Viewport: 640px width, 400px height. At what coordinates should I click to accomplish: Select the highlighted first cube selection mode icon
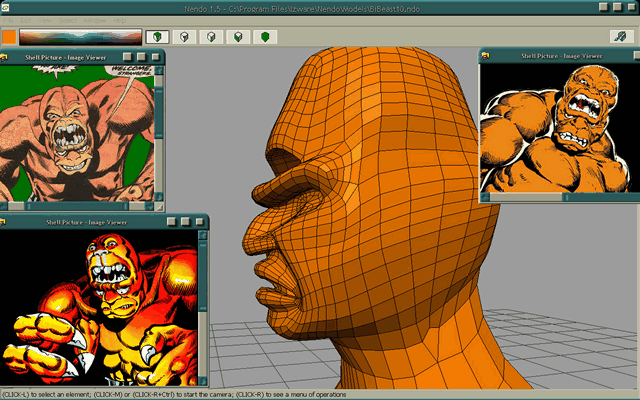(x=157, y=37)
